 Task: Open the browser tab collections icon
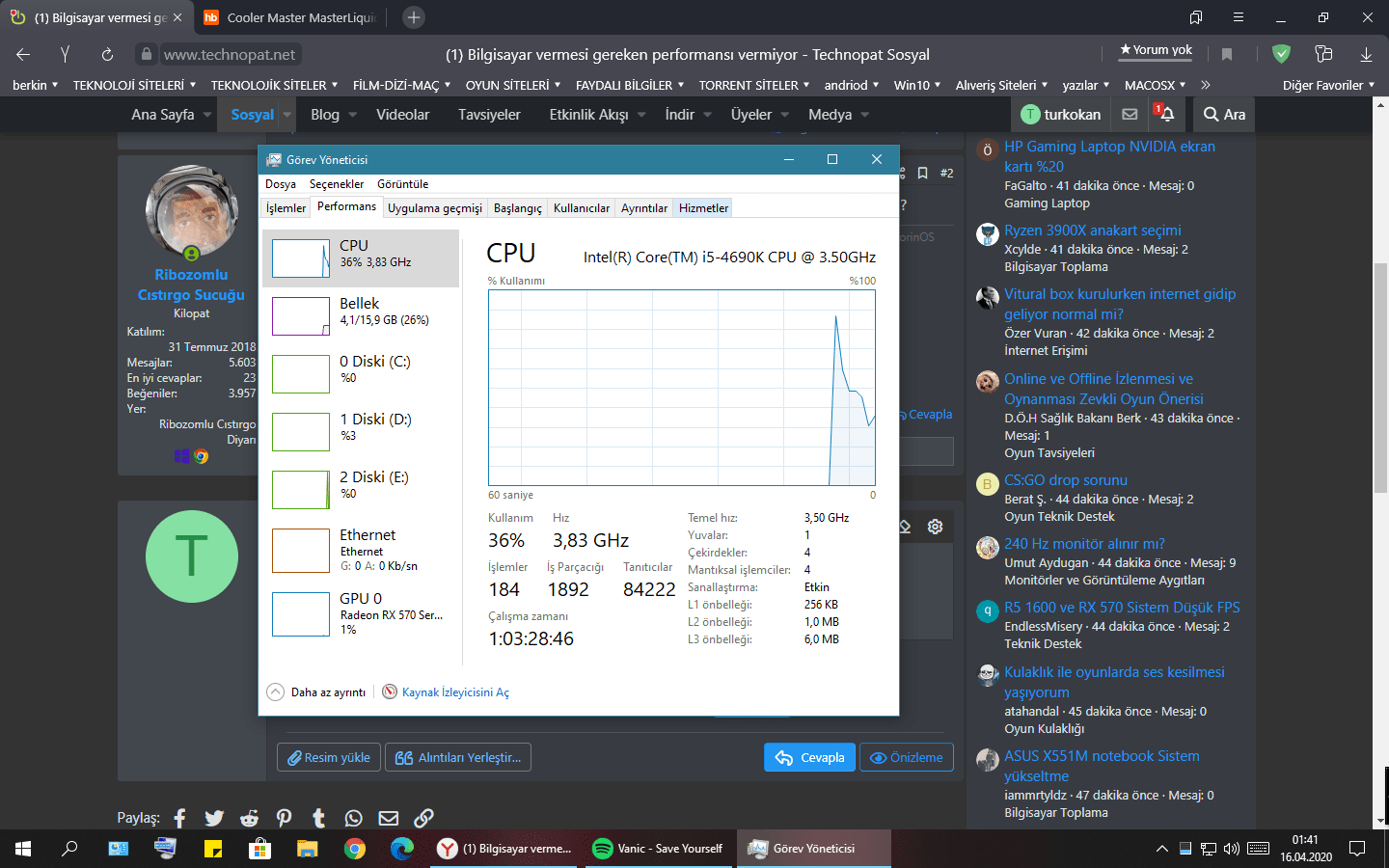[1196, 17]
